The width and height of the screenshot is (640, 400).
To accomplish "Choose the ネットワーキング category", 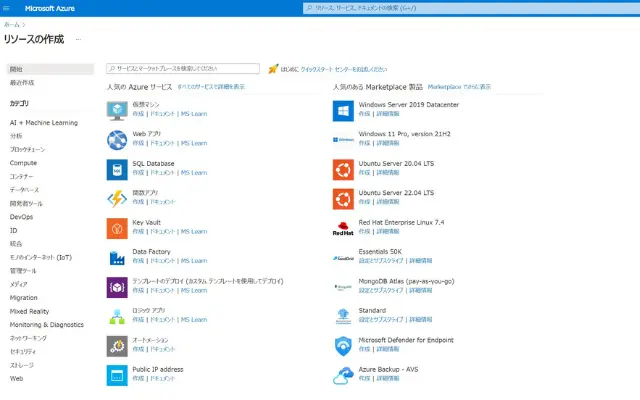I will point(28,338).
